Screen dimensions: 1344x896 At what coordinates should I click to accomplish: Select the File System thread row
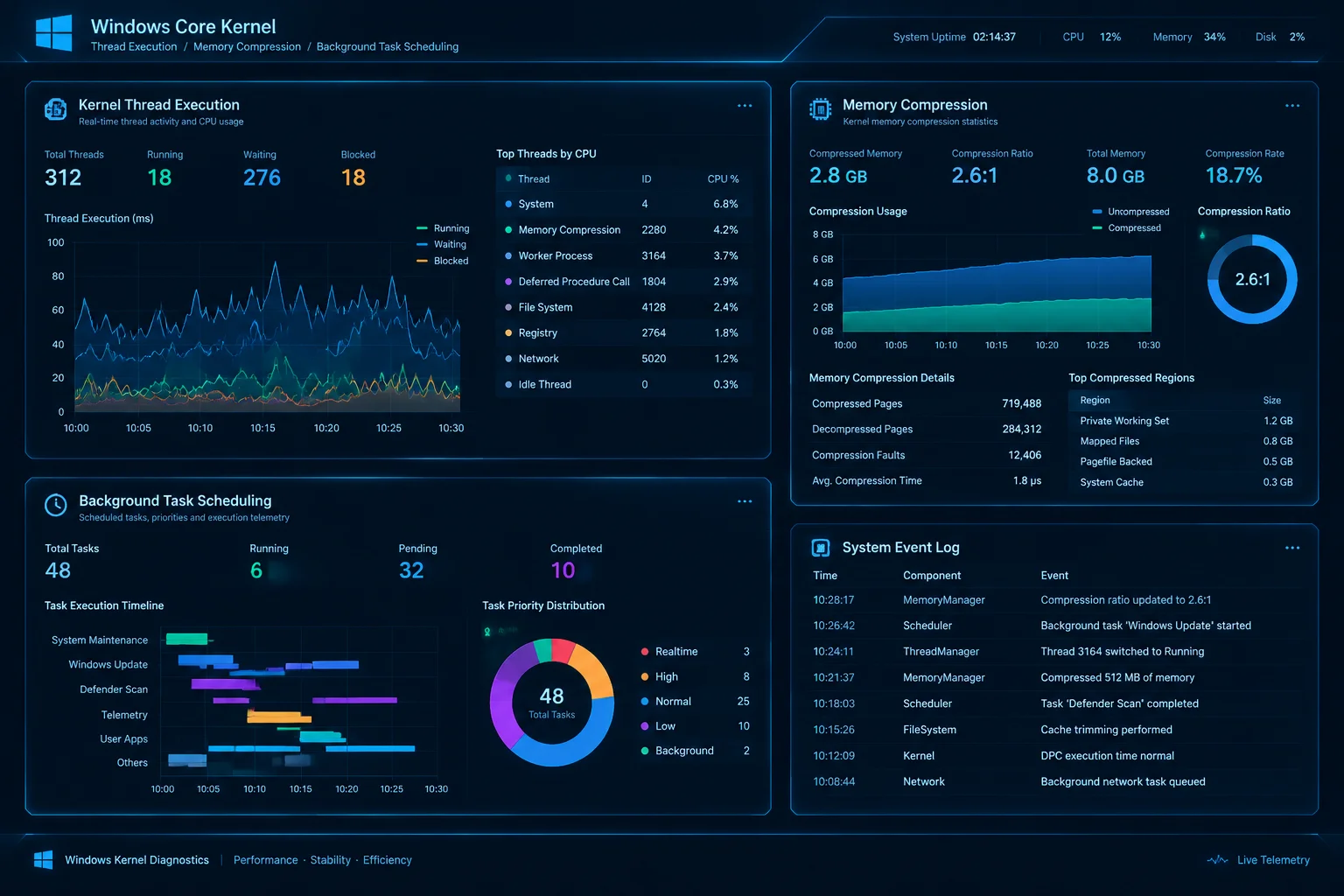[624, 307]
